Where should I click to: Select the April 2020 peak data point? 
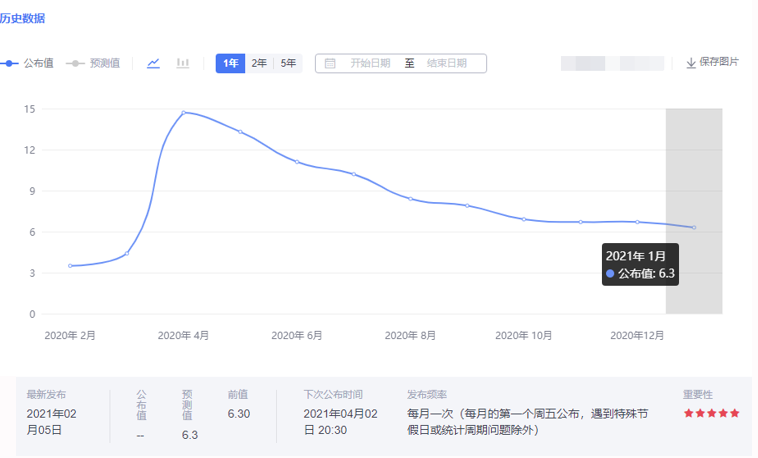pos(183,112)
